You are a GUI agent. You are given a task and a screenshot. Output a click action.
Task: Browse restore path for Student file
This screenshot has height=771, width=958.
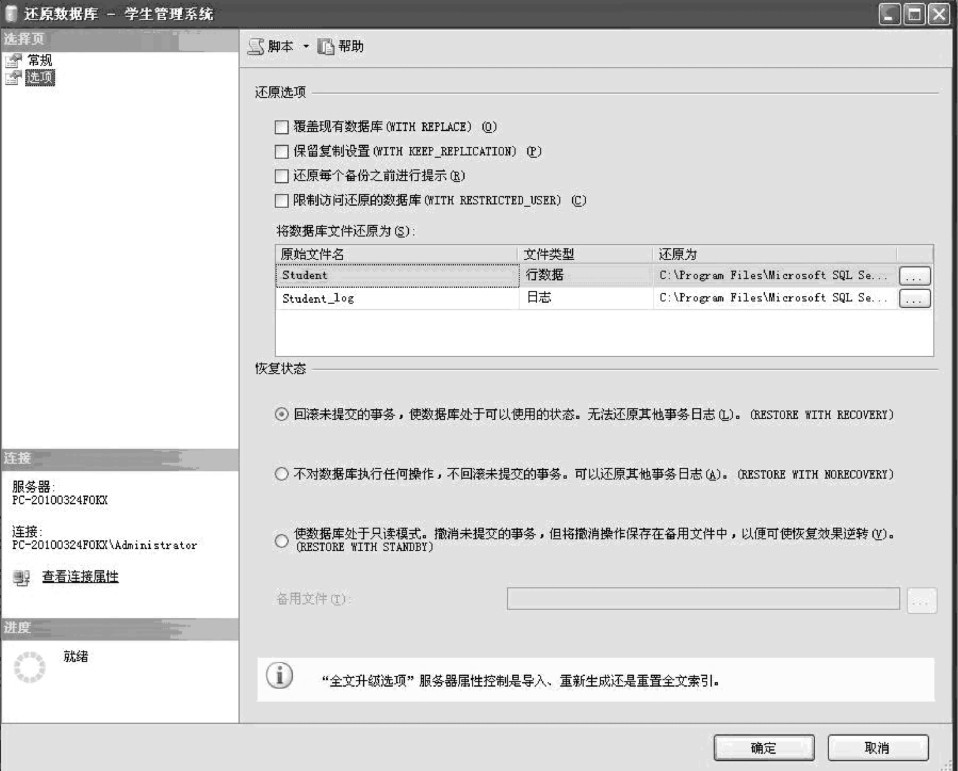pyautogui.click(x=915, y=276)
